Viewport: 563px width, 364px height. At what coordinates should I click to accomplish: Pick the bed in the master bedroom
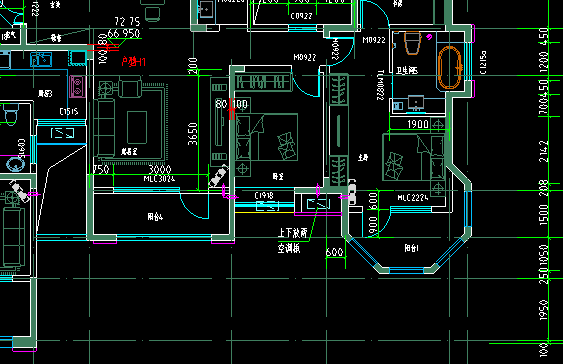click(414, 157)
